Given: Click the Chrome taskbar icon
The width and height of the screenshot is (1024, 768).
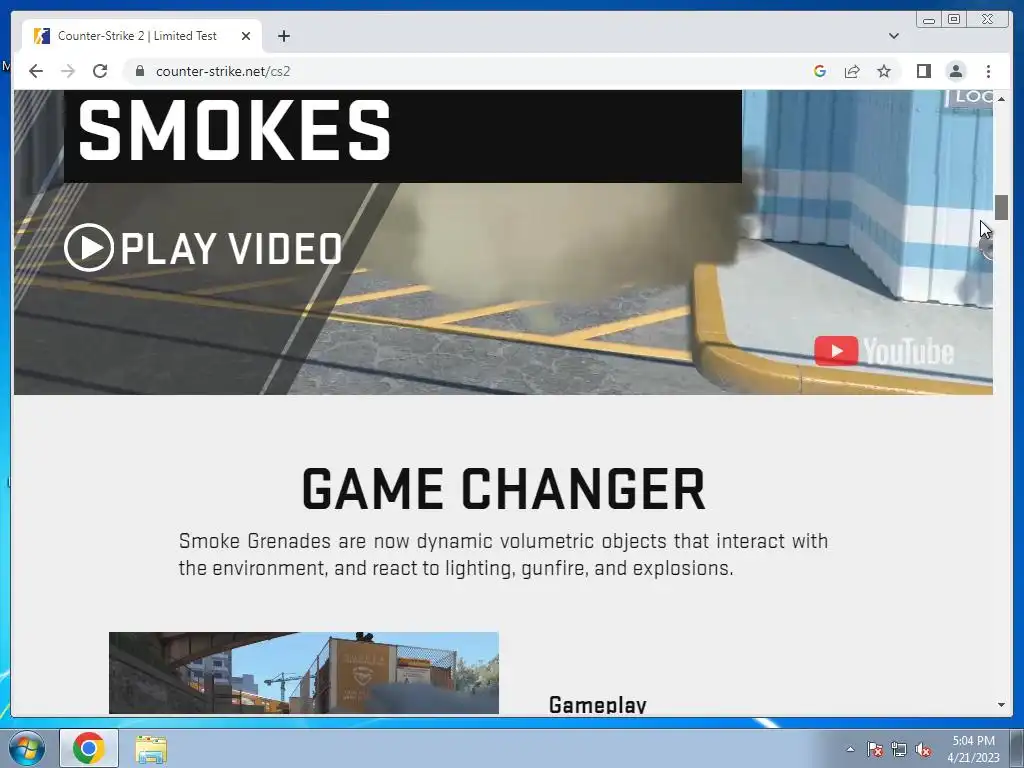Looking at the screenshot, I should (x=89, y=748).
